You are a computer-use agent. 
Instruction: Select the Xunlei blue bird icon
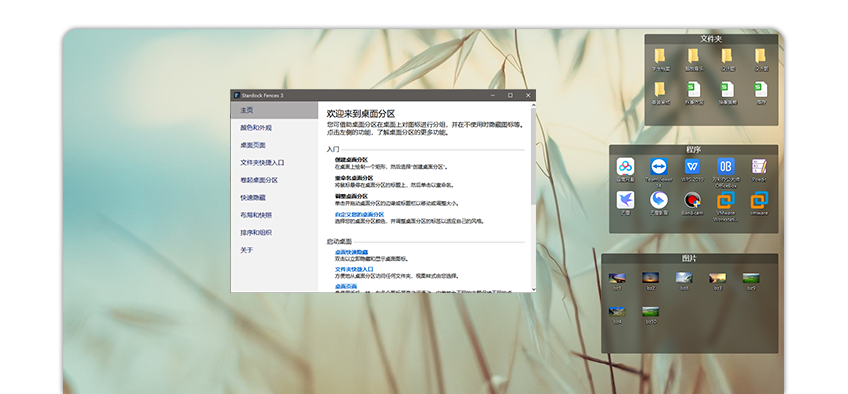(x=626, y=200)
